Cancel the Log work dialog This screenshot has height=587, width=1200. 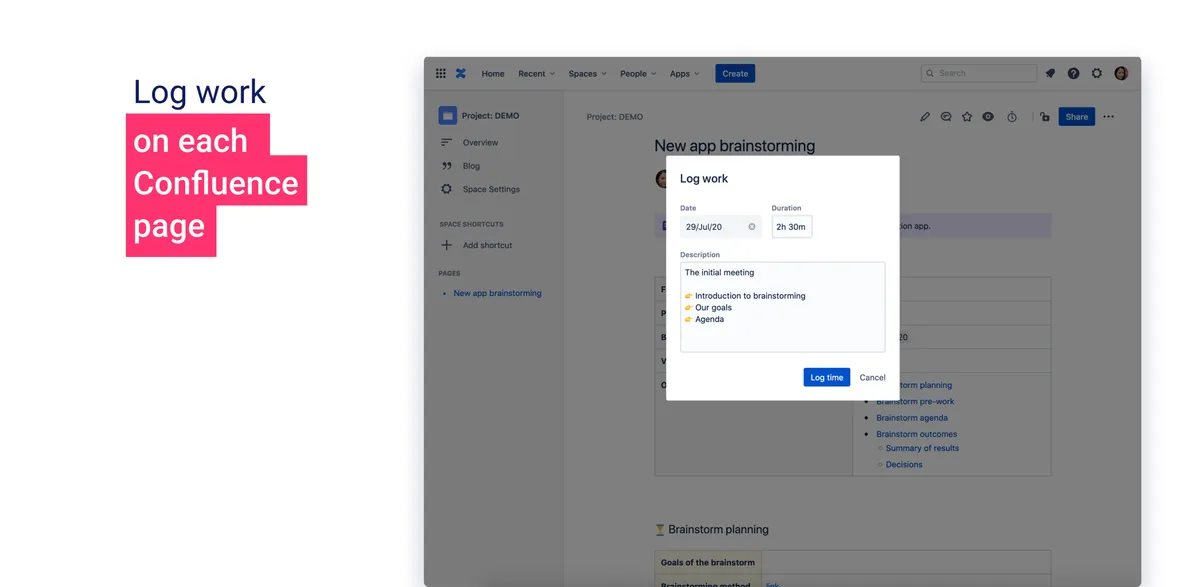pyautogui.click(x=872, y=377)
